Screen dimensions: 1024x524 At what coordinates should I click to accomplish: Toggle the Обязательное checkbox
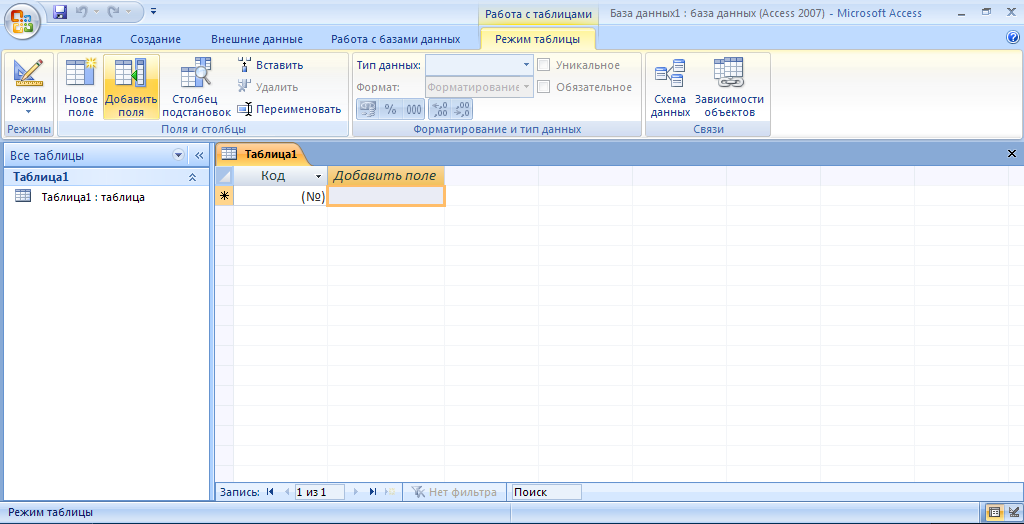543,87
